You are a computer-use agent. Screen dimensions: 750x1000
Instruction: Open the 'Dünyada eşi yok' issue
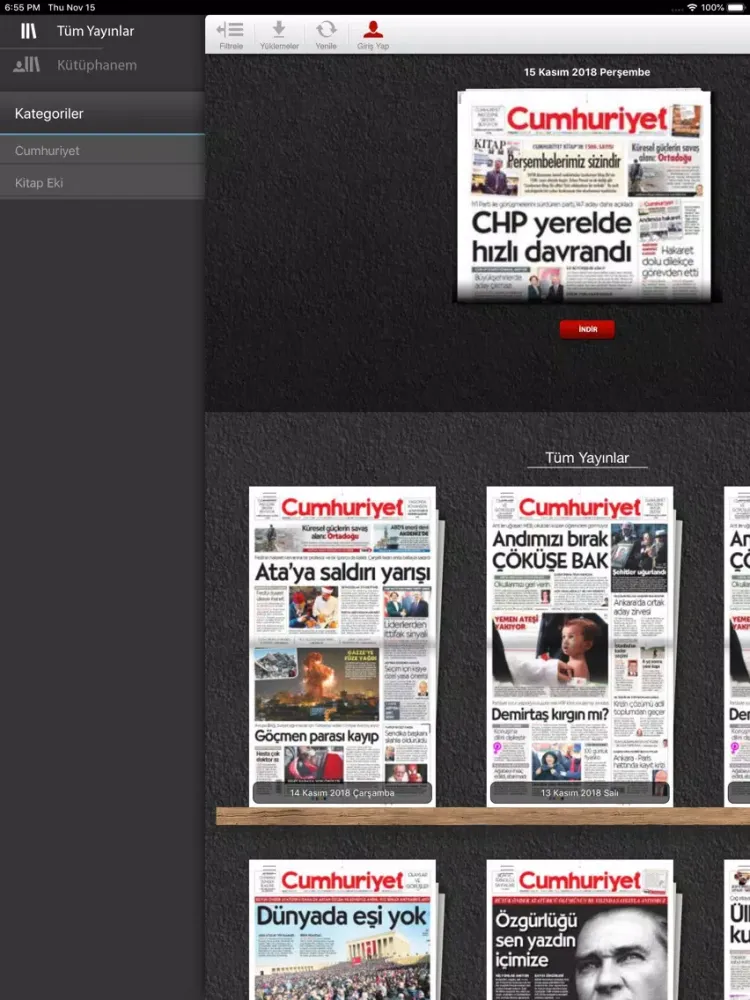point(342,929)
